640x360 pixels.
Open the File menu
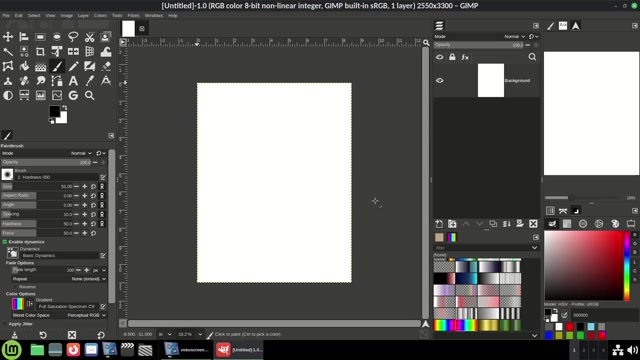[6, 16]
